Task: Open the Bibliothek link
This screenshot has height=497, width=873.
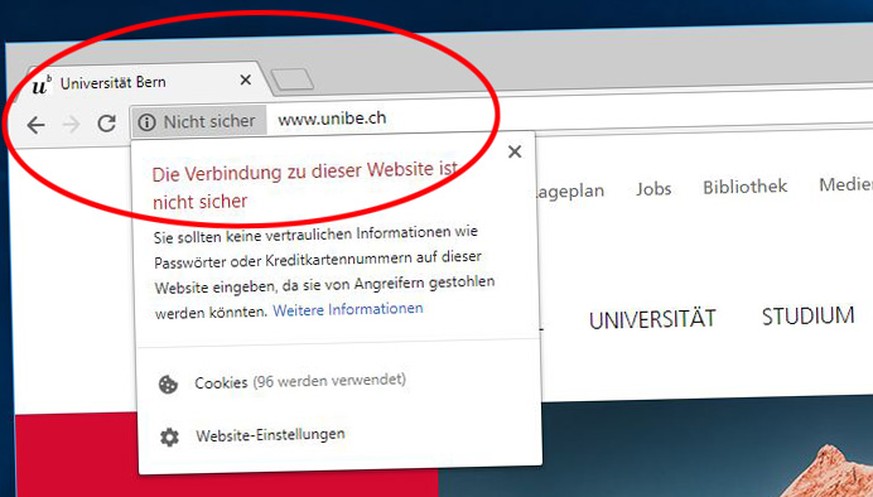Action: [x=745, y=186]
